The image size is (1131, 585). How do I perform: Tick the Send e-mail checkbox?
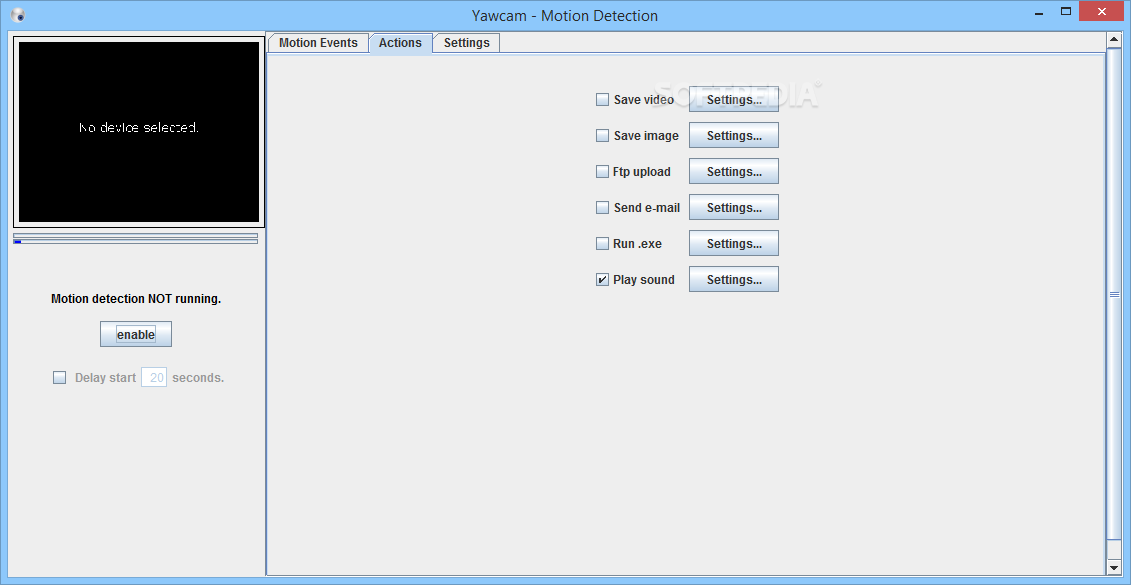point(602,208)
